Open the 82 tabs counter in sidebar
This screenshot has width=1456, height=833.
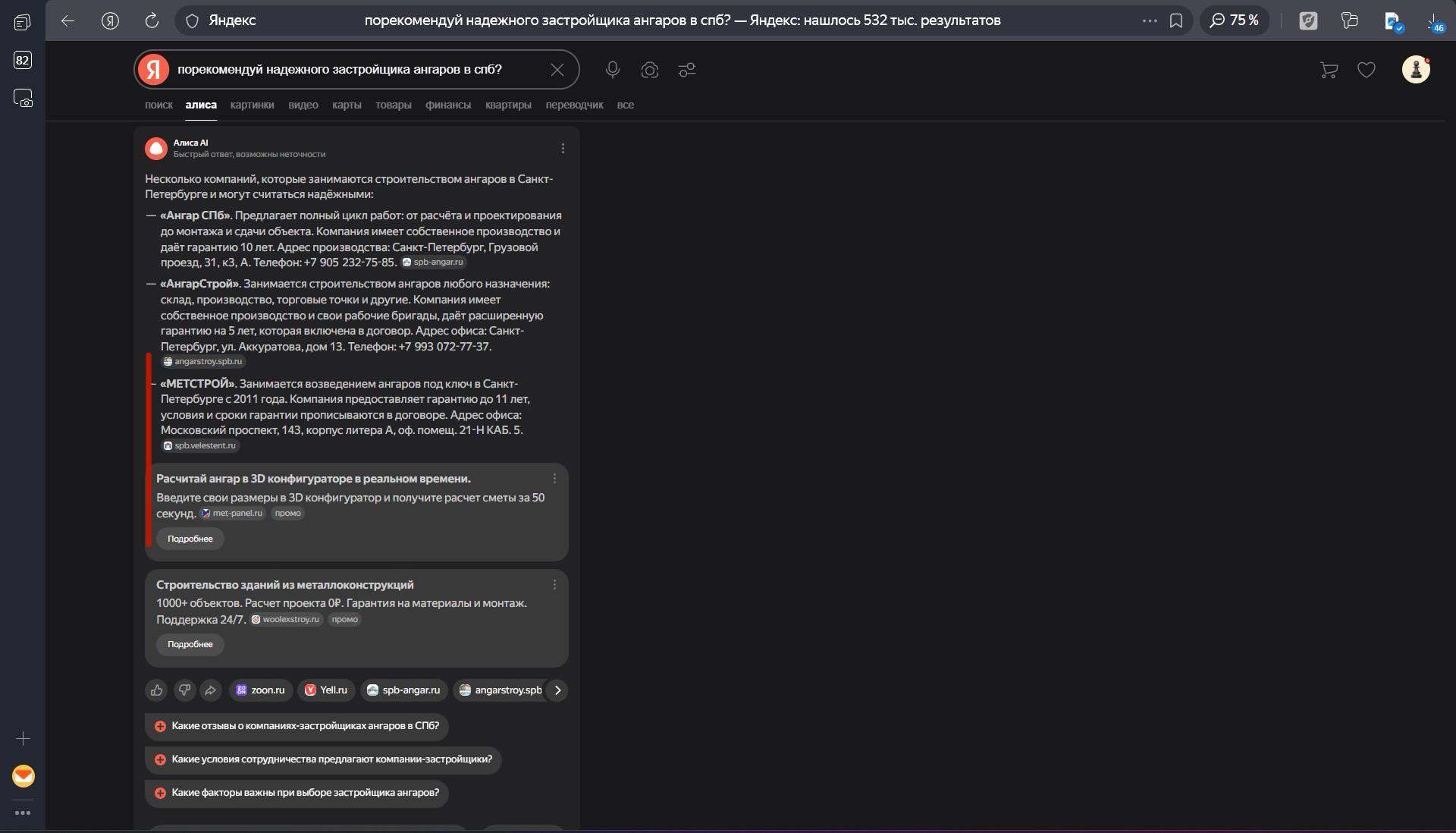tap(23, 60)
